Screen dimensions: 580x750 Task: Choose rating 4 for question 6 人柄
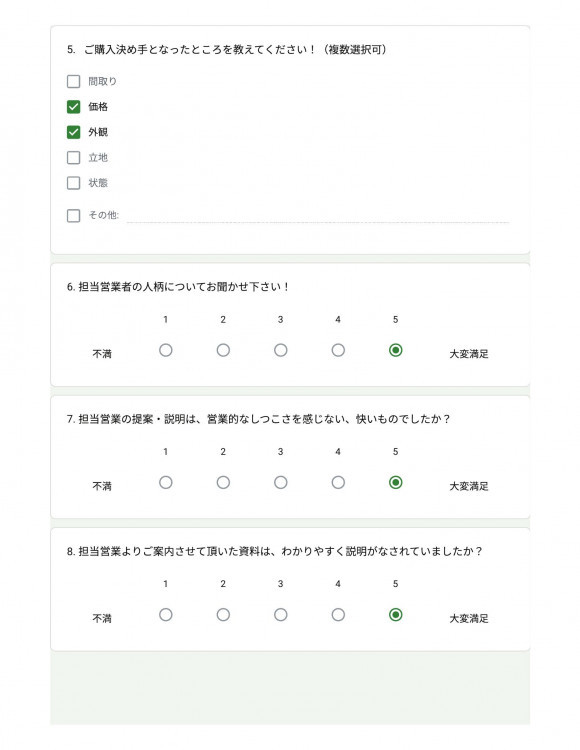coord(338,350)
